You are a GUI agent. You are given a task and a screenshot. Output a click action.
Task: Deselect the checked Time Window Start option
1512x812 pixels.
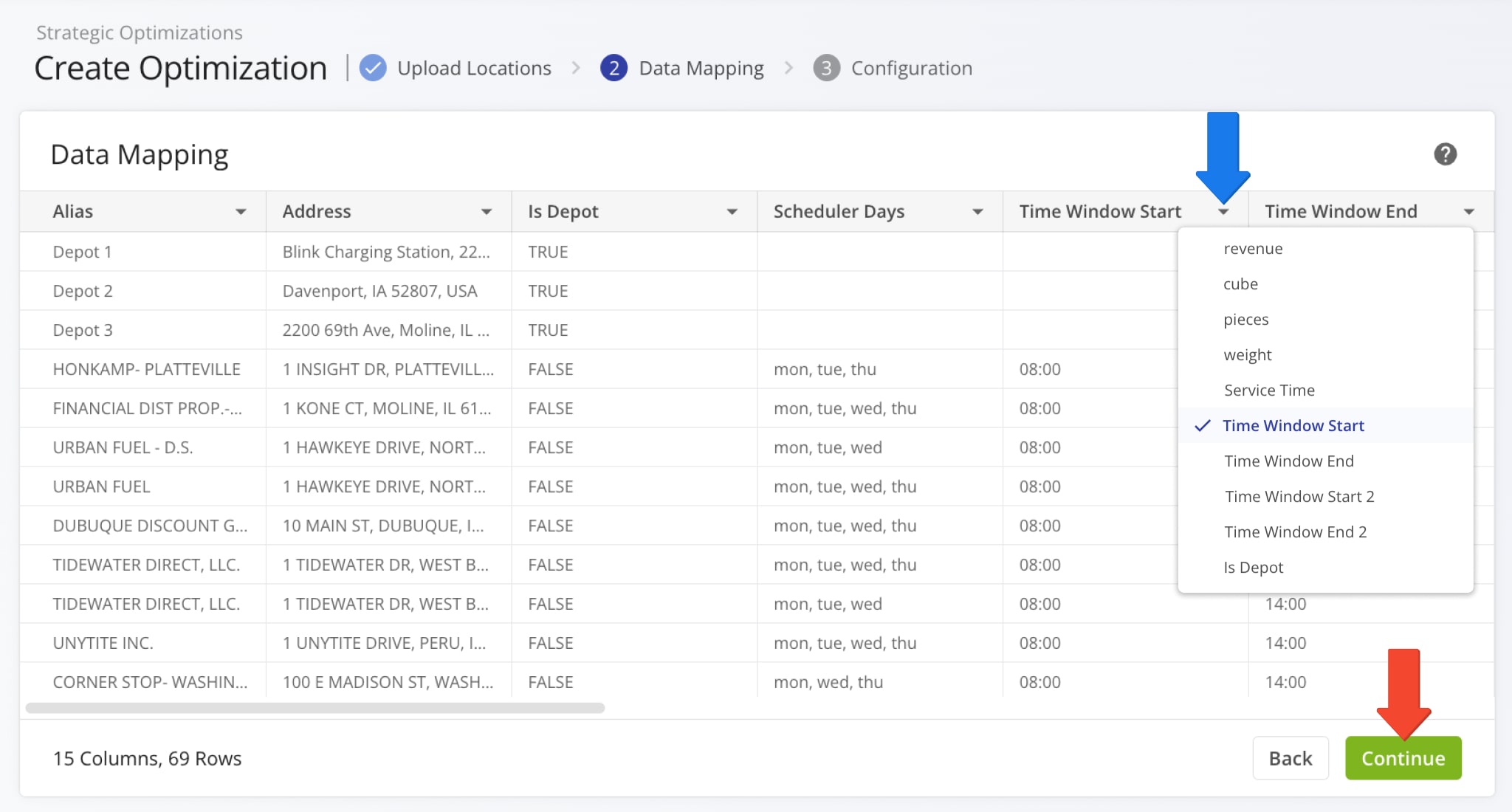point(1293,425)
